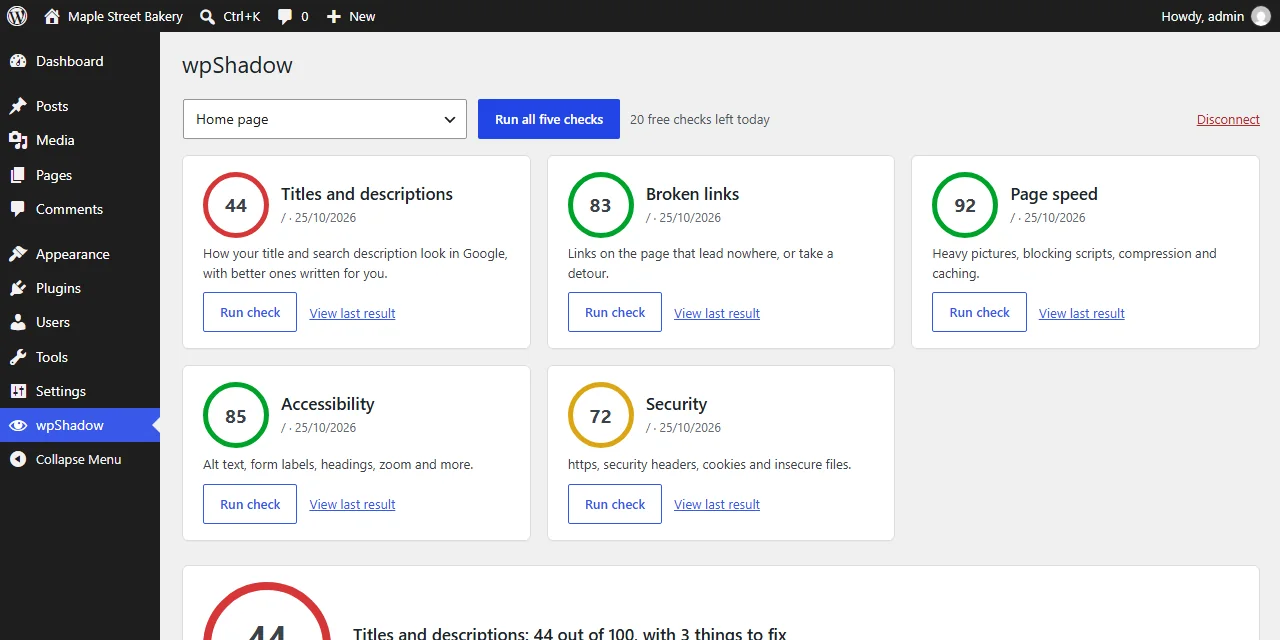The height and width of the screenshot is (640, 1280).
Task: Open the Media menu item
Action: (x=80, y=140)
